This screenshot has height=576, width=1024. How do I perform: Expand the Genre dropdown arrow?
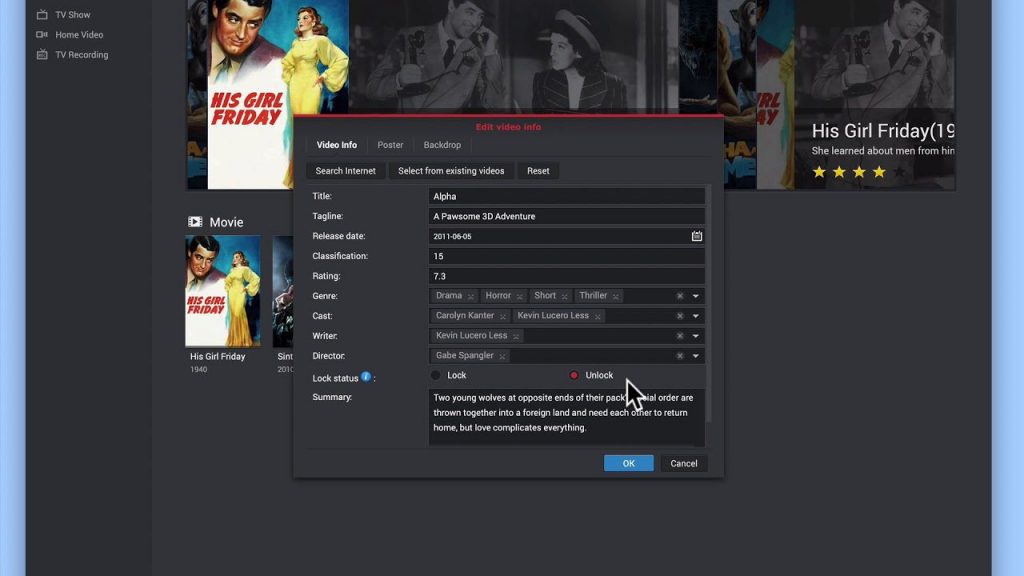point(696,296)
